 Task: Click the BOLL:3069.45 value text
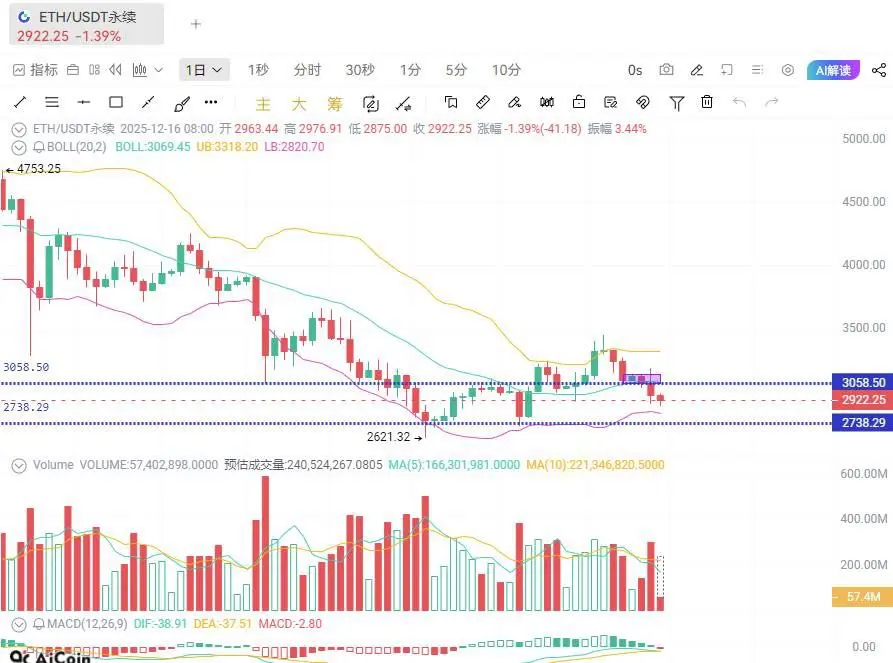(x=153, y=147)
